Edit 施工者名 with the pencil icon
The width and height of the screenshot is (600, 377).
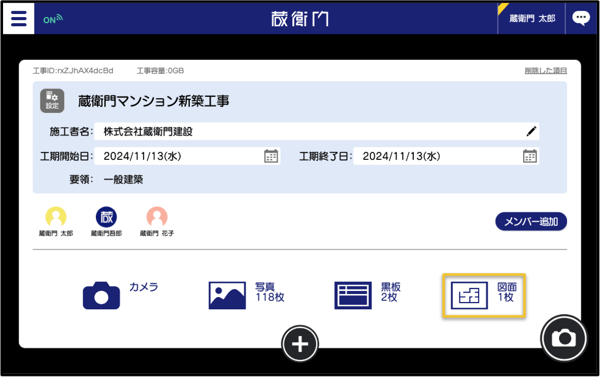[x=531, y=131]
